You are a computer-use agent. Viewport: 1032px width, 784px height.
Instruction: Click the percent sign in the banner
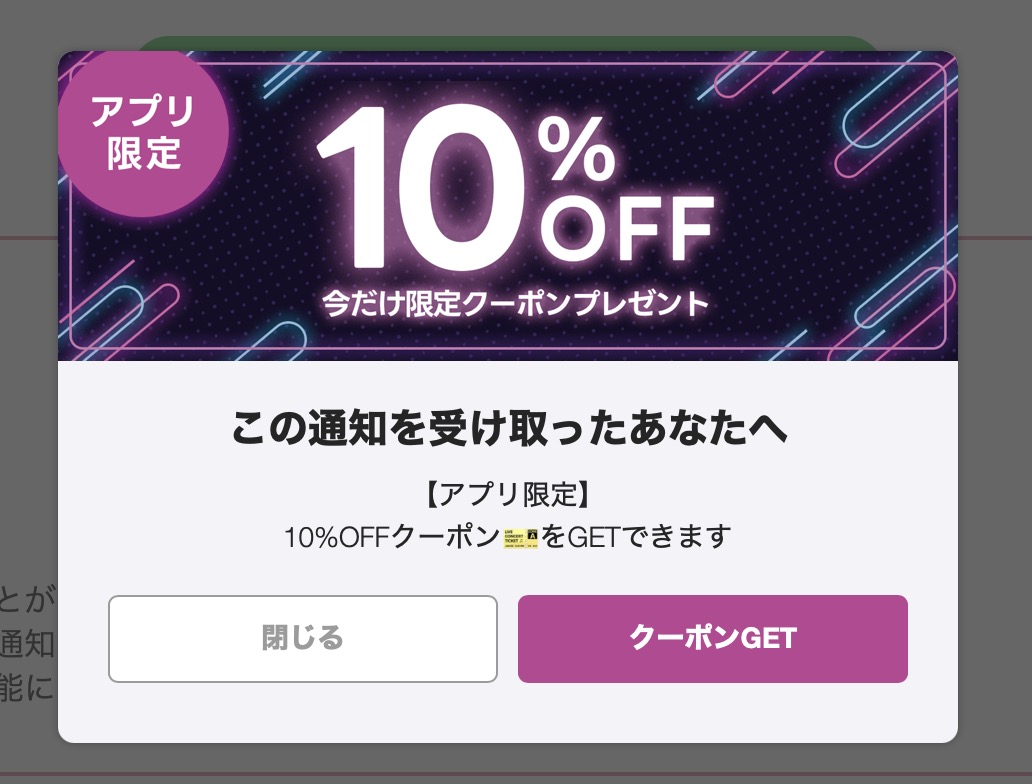pyautogui.click(x=577, y=145)
